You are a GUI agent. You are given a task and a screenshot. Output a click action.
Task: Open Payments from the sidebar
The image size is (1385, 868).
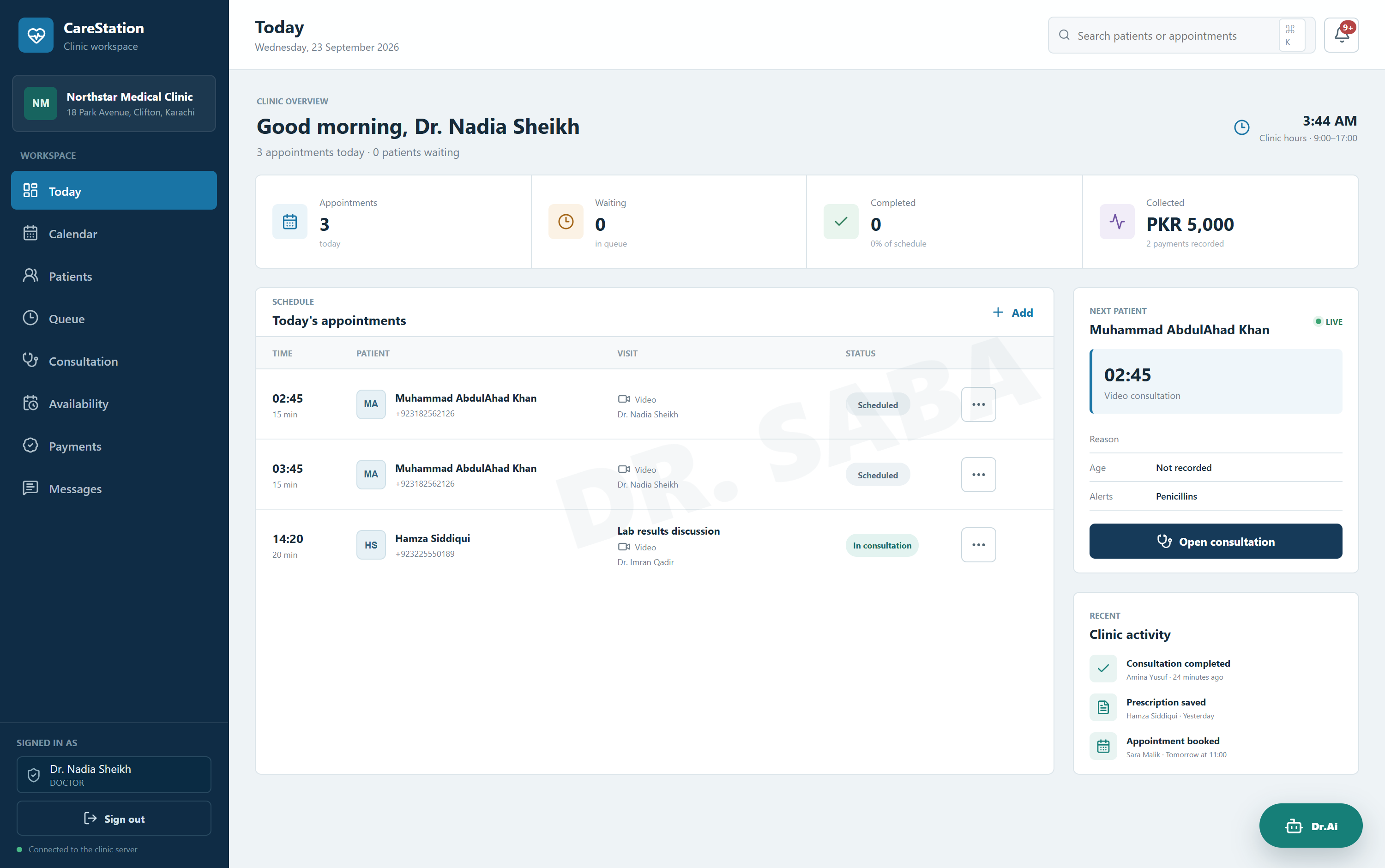[114, 446]
